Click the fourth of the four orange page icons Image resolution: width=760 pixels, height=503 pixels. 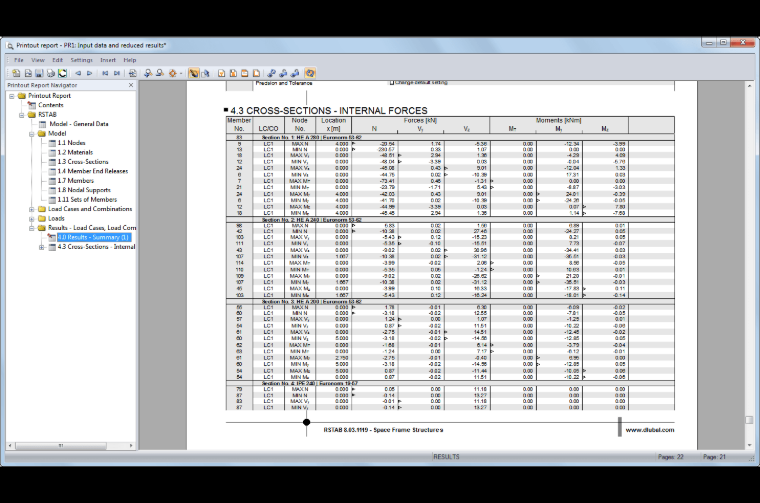pos(256,73)
